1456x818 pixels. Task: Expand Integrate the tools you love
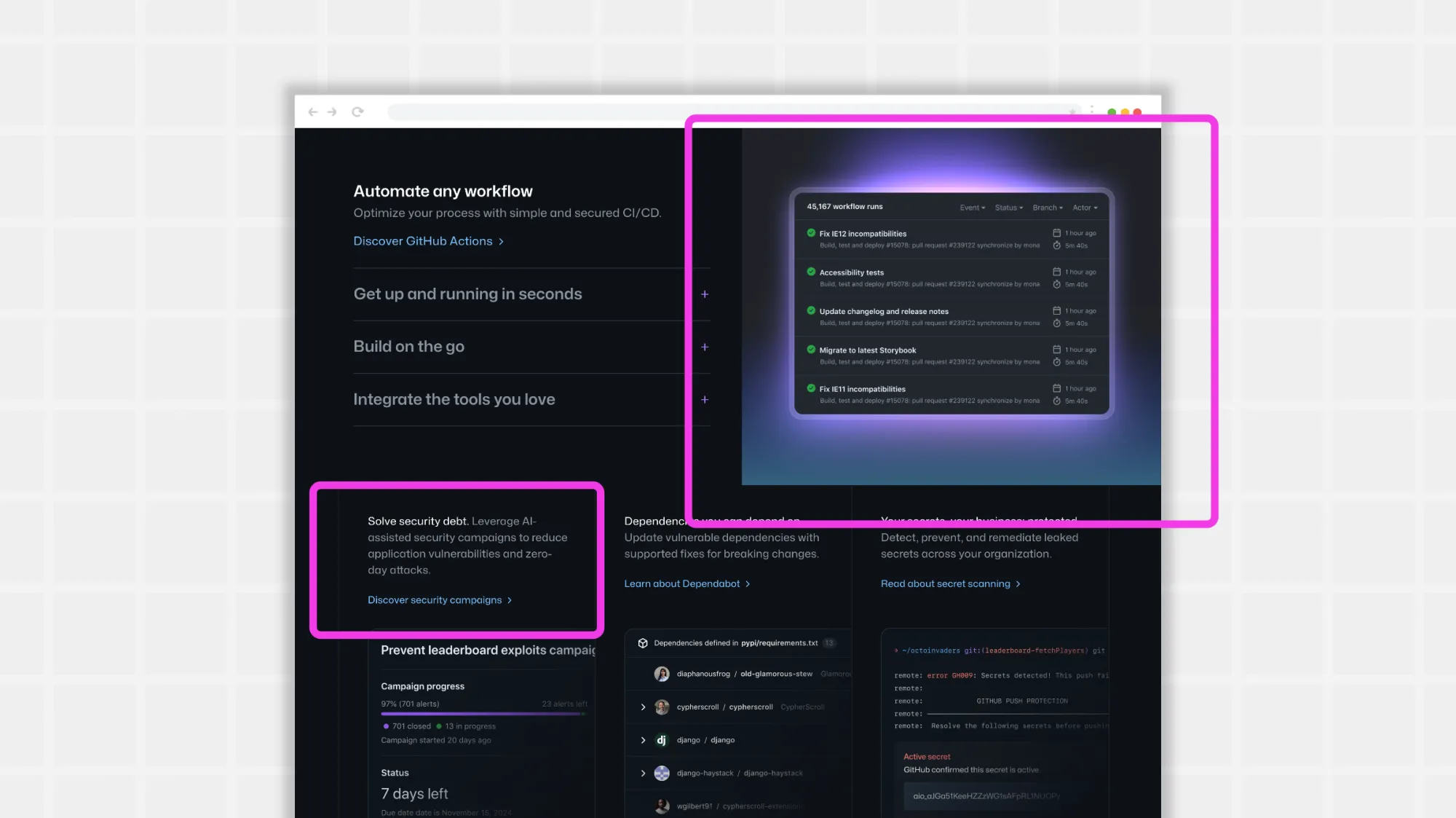click(531, 399)
